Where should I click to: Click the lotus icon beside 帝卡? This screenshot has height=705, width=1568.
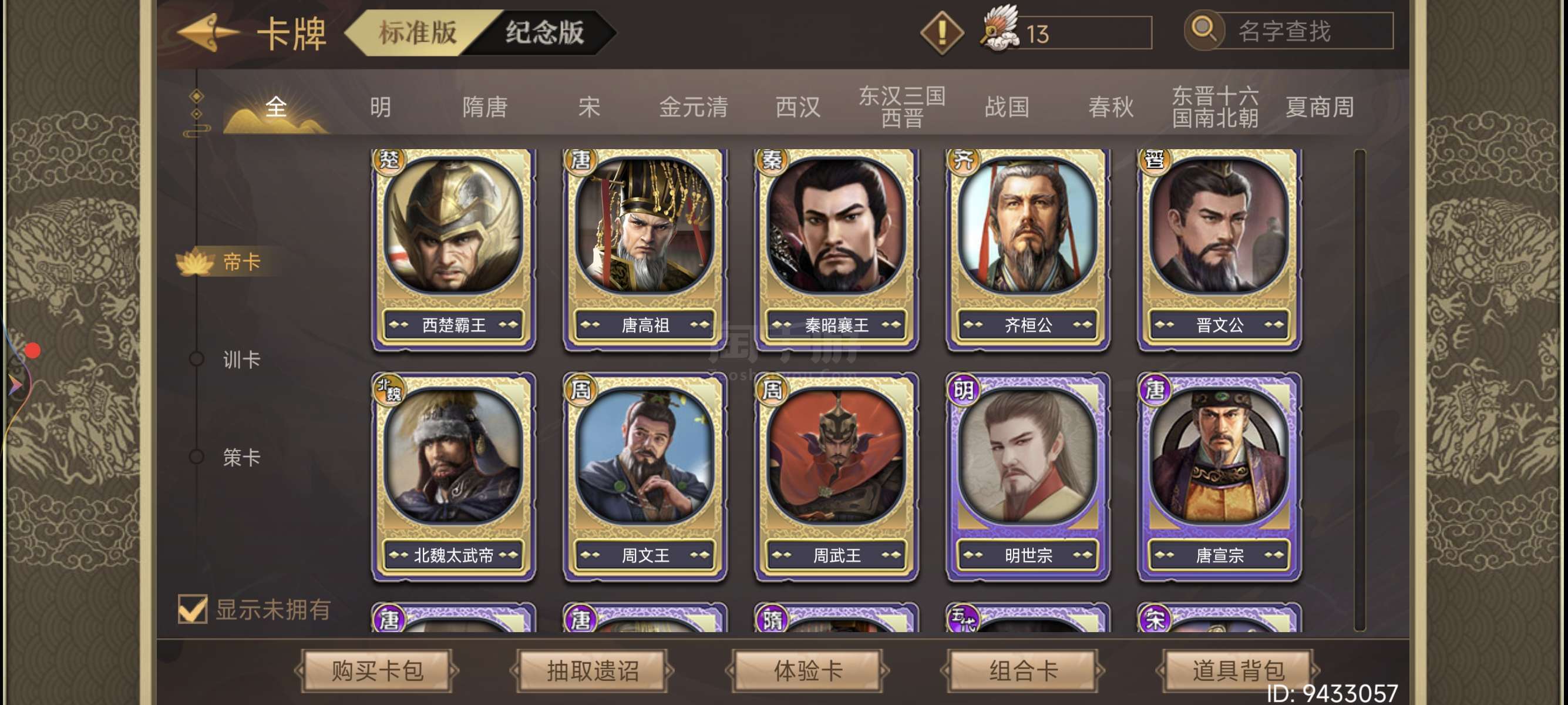[194, 261]
